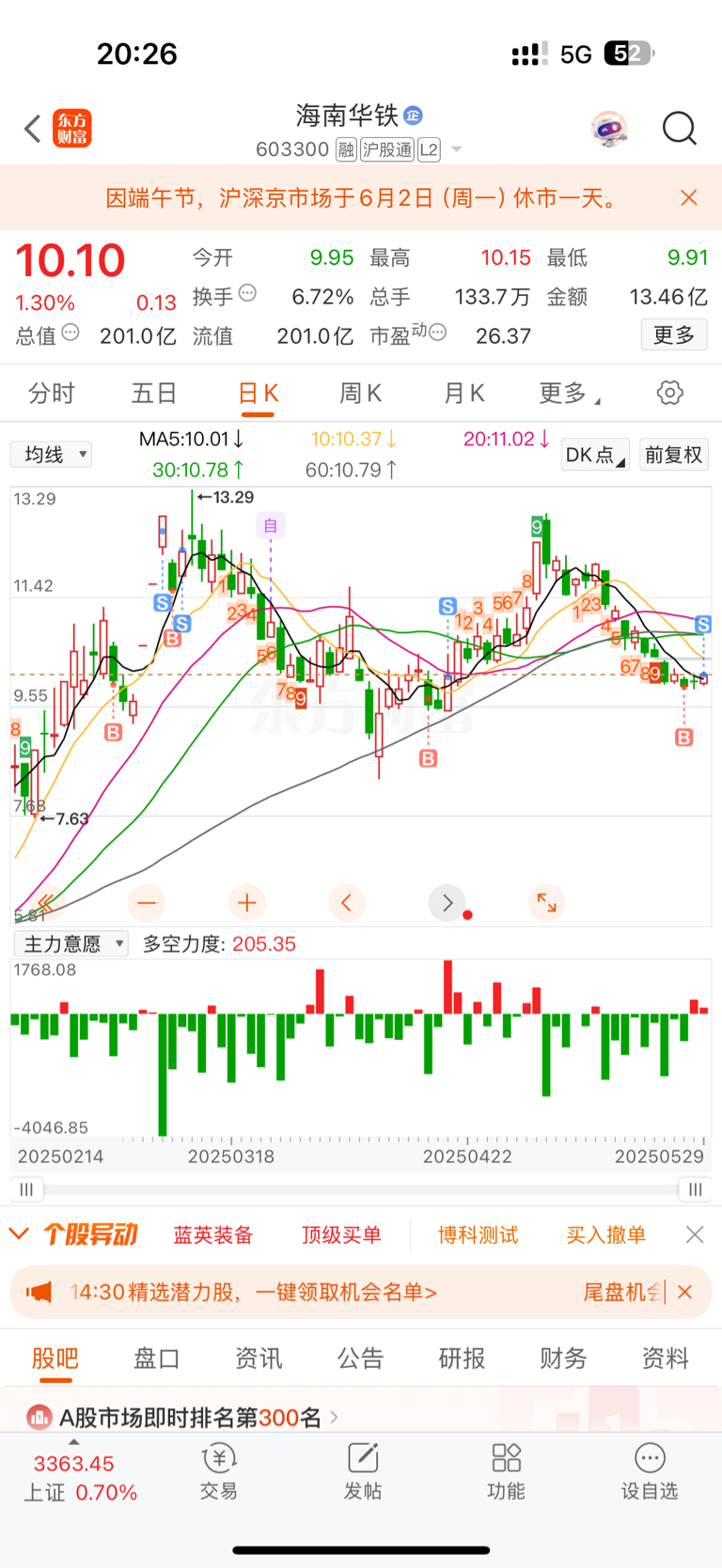Open the 股吧 tab

[x=55, y=1358]
